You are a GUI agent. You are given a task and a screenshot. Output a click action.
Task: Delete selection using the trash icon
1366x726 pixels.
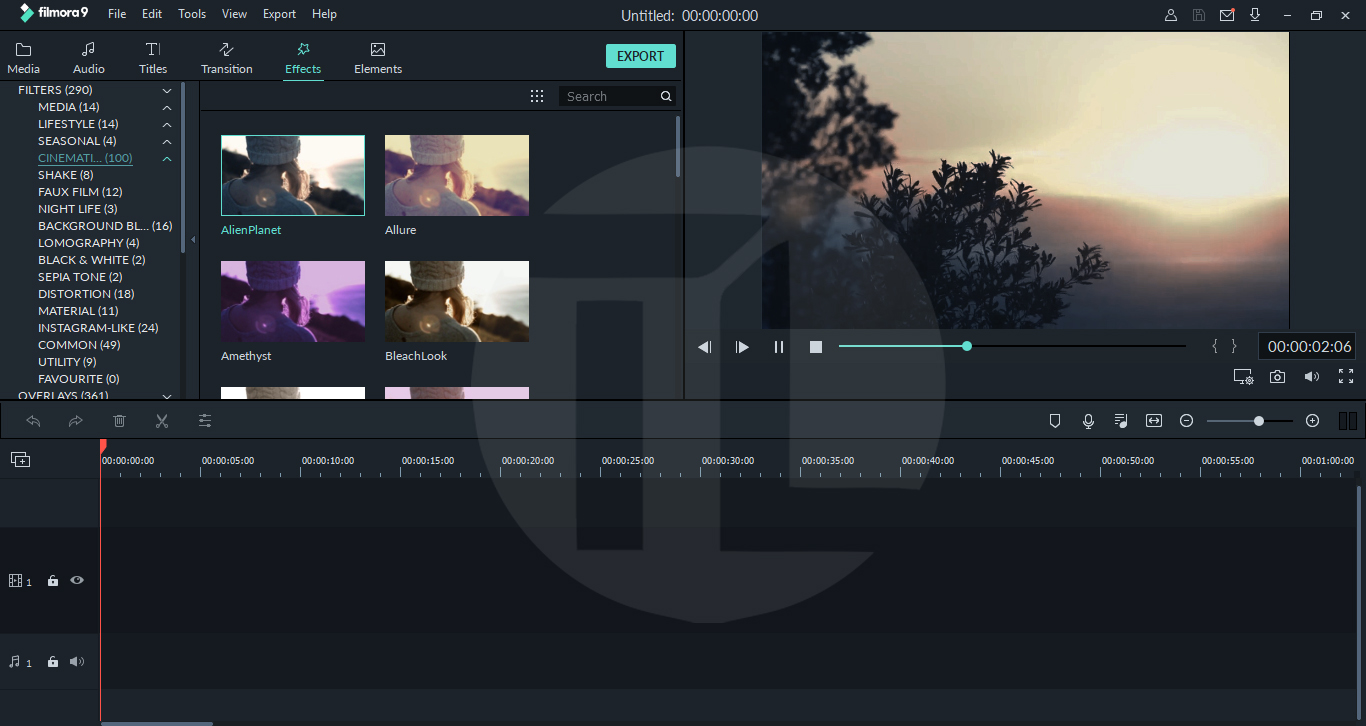pyautogui.click(x=119, y=420)
